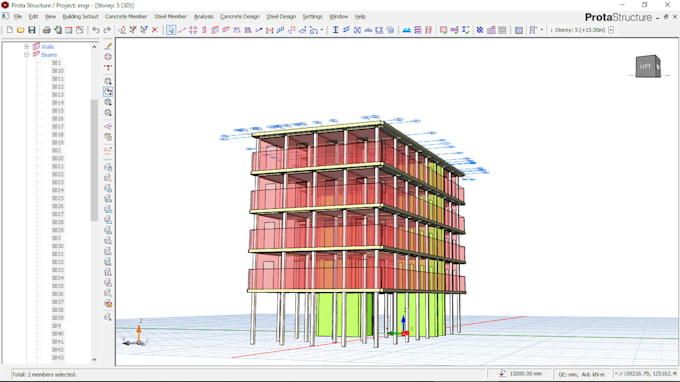Select the Shearwall tool beside the Column tool
This screenshot has width=680, height=382.
(x=215, y=30)
